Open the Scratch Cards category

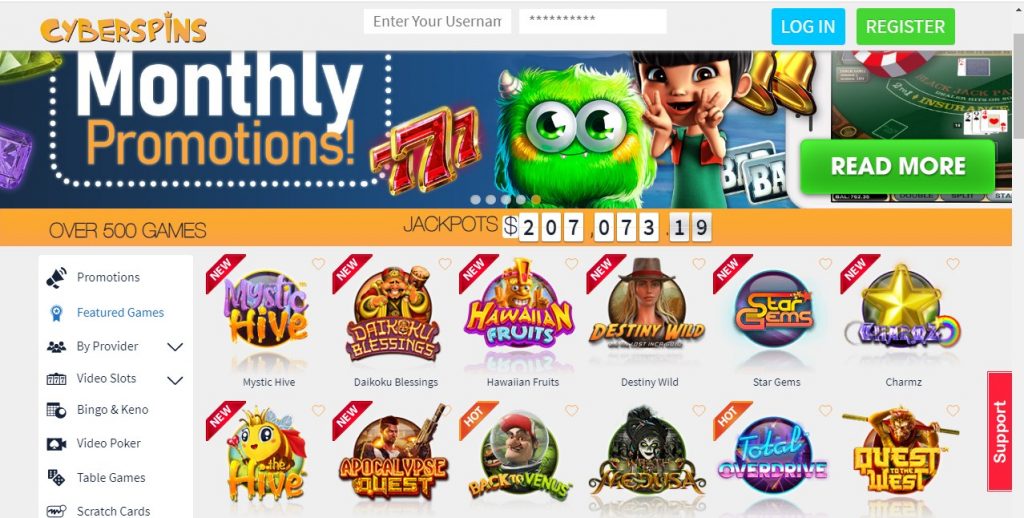[114, 511]
